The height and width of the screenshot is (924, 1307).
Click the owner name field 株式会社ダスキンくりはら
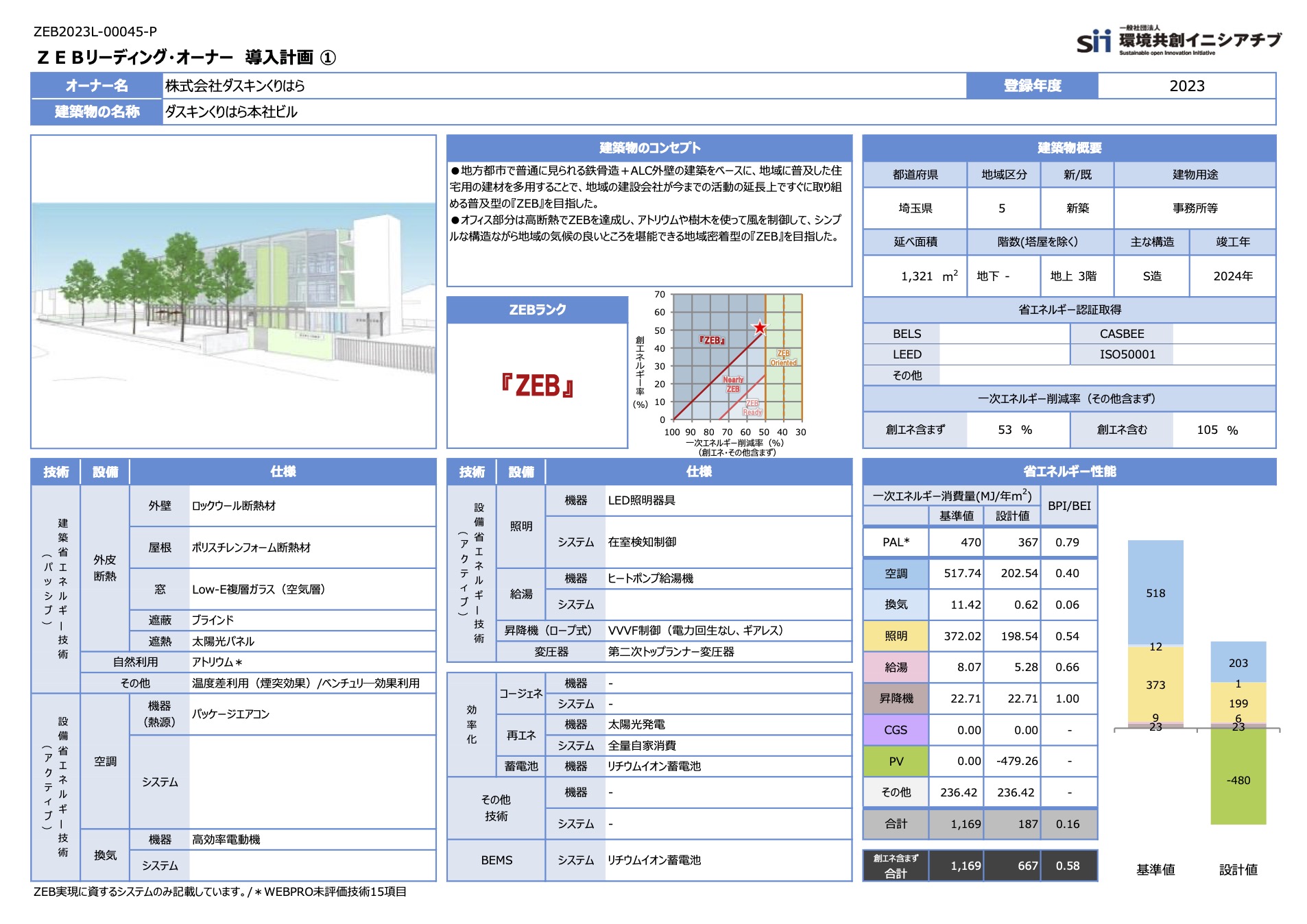tap(235, 86)
